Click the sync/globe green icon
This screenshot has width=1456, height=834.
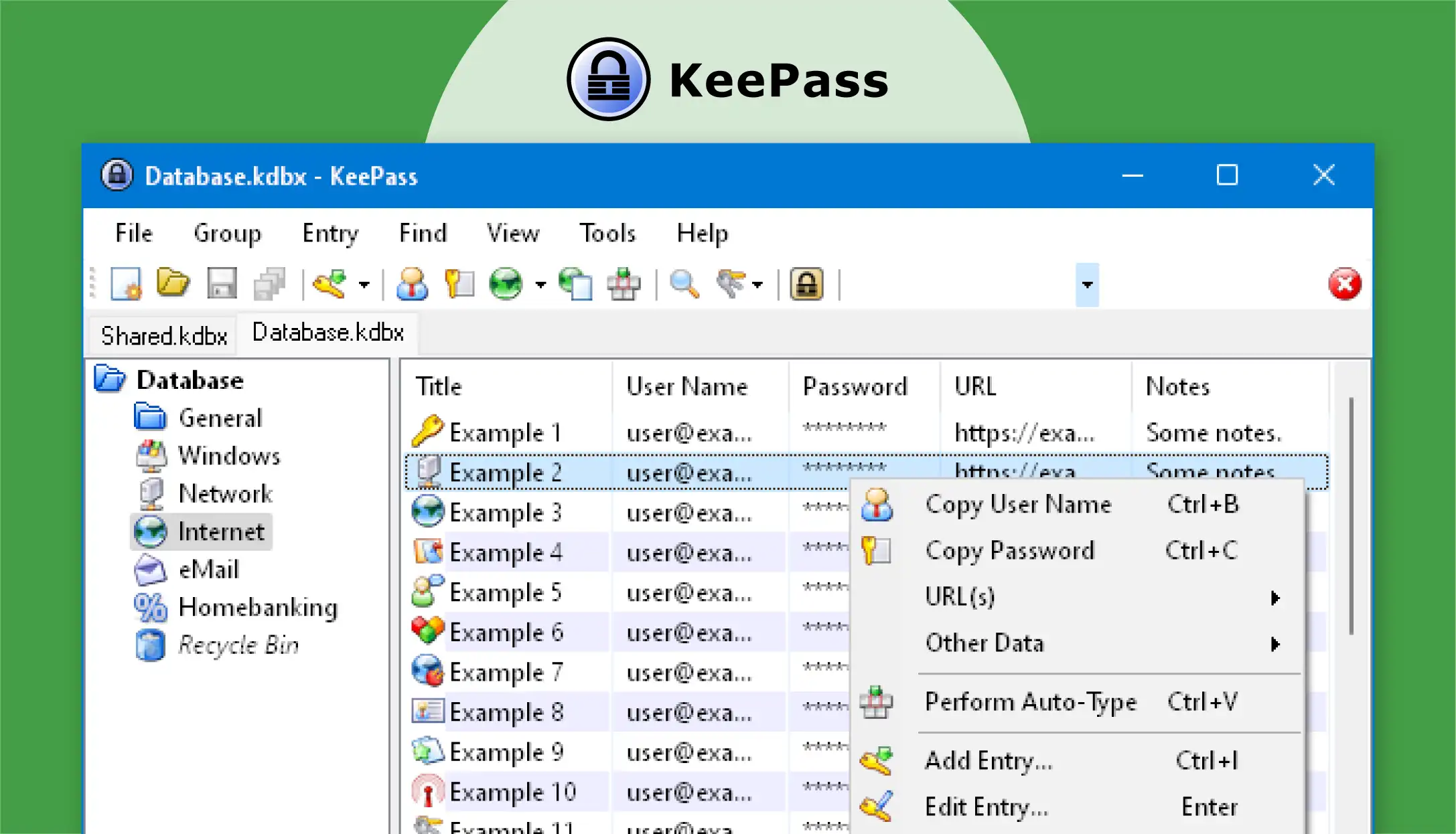[x=508, y=284]
